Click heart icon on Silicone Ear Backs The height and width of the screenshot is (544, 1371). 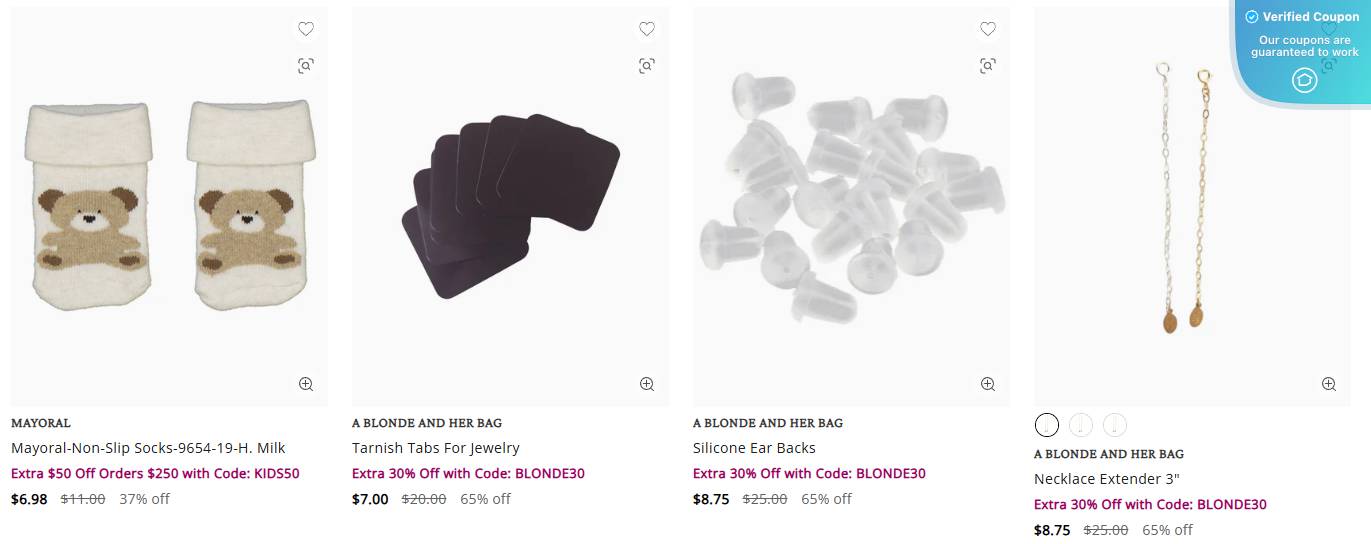[988, 29]
